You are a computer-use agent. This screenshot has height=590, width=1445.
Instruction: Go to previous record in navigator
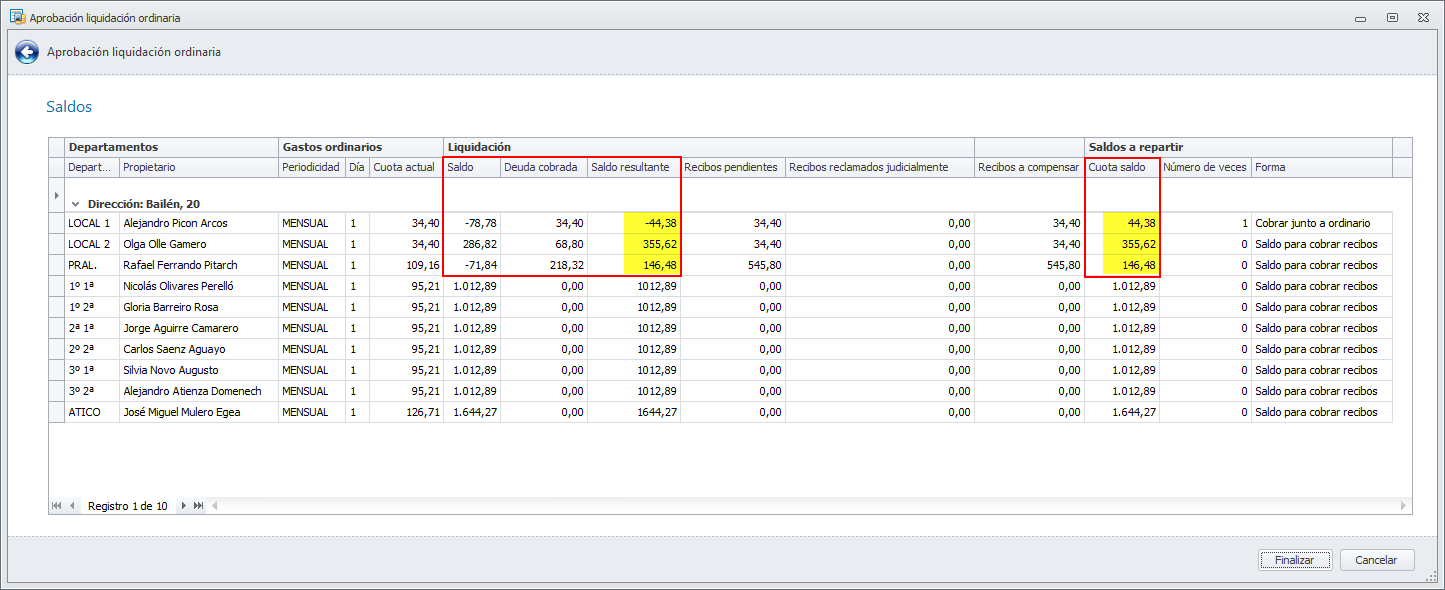(x=71, y=506)
